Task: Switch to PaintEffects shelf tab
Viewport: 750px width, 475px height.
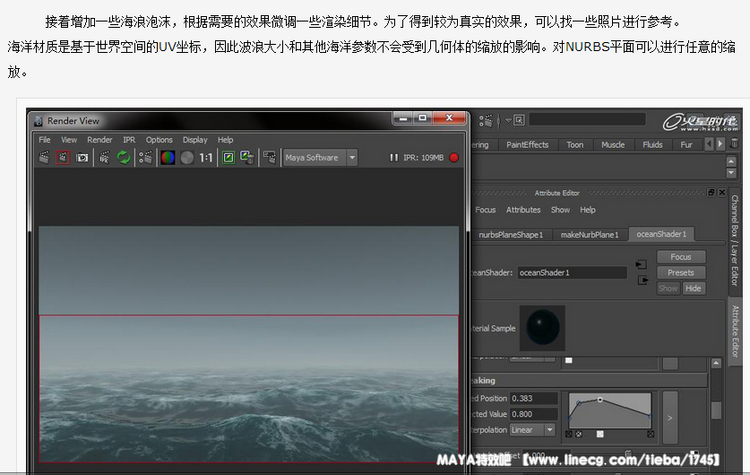Action: point(527,144)
